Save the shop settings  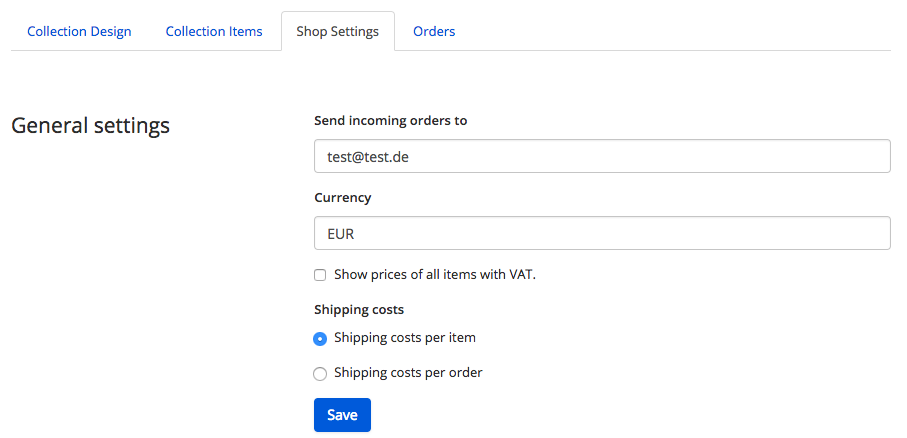342,415
